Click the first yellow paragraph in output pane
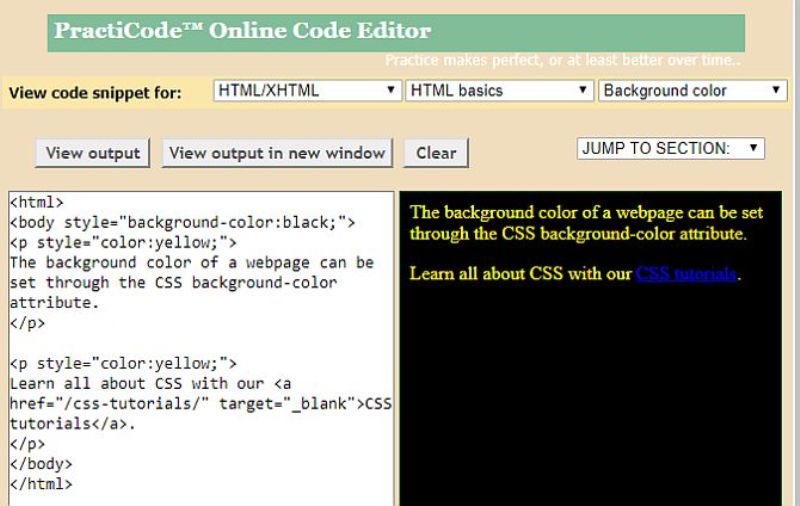 tap(586, 223)
